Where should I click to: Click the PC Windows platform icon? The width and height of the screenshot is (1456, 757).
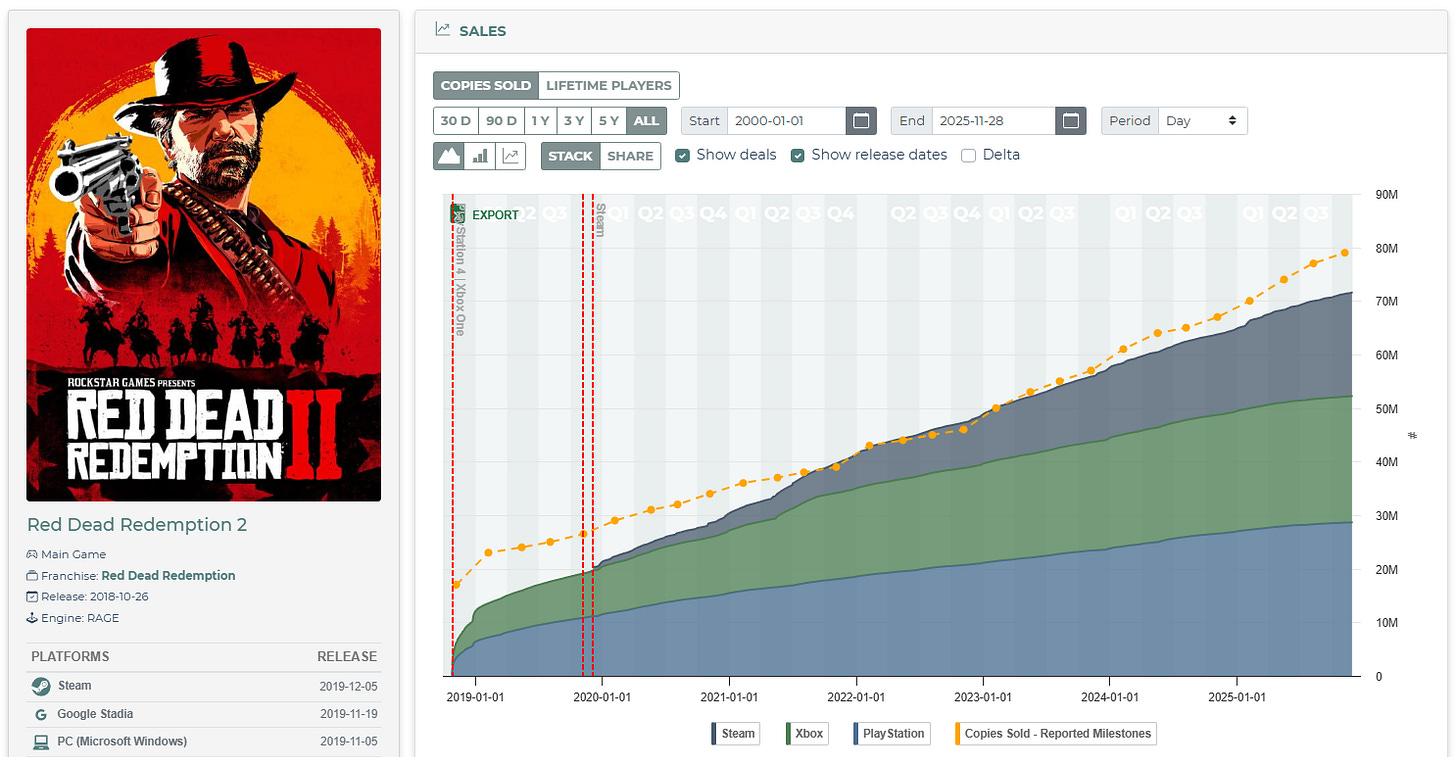(40, 742)
